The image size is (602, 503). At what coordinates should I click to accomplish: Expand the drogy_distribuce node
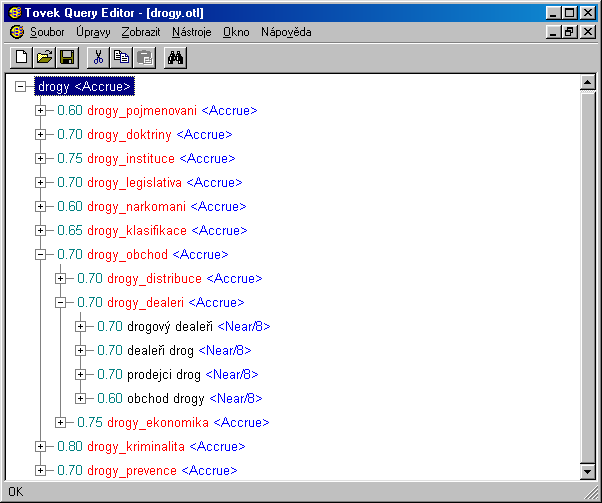click(x=60, y=279)
